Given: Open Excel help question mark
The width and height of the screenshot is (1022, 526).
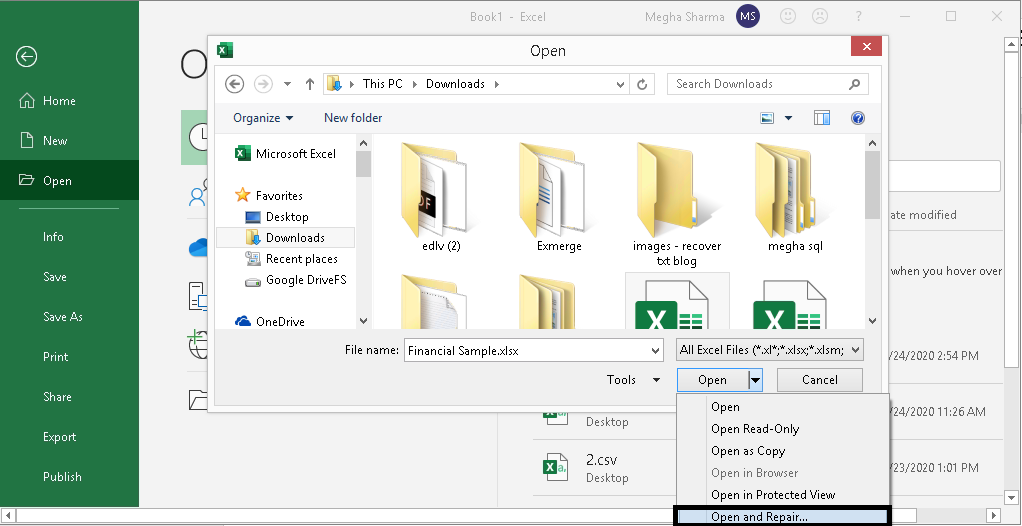Looking at the screenshot, I should (859, 16).
